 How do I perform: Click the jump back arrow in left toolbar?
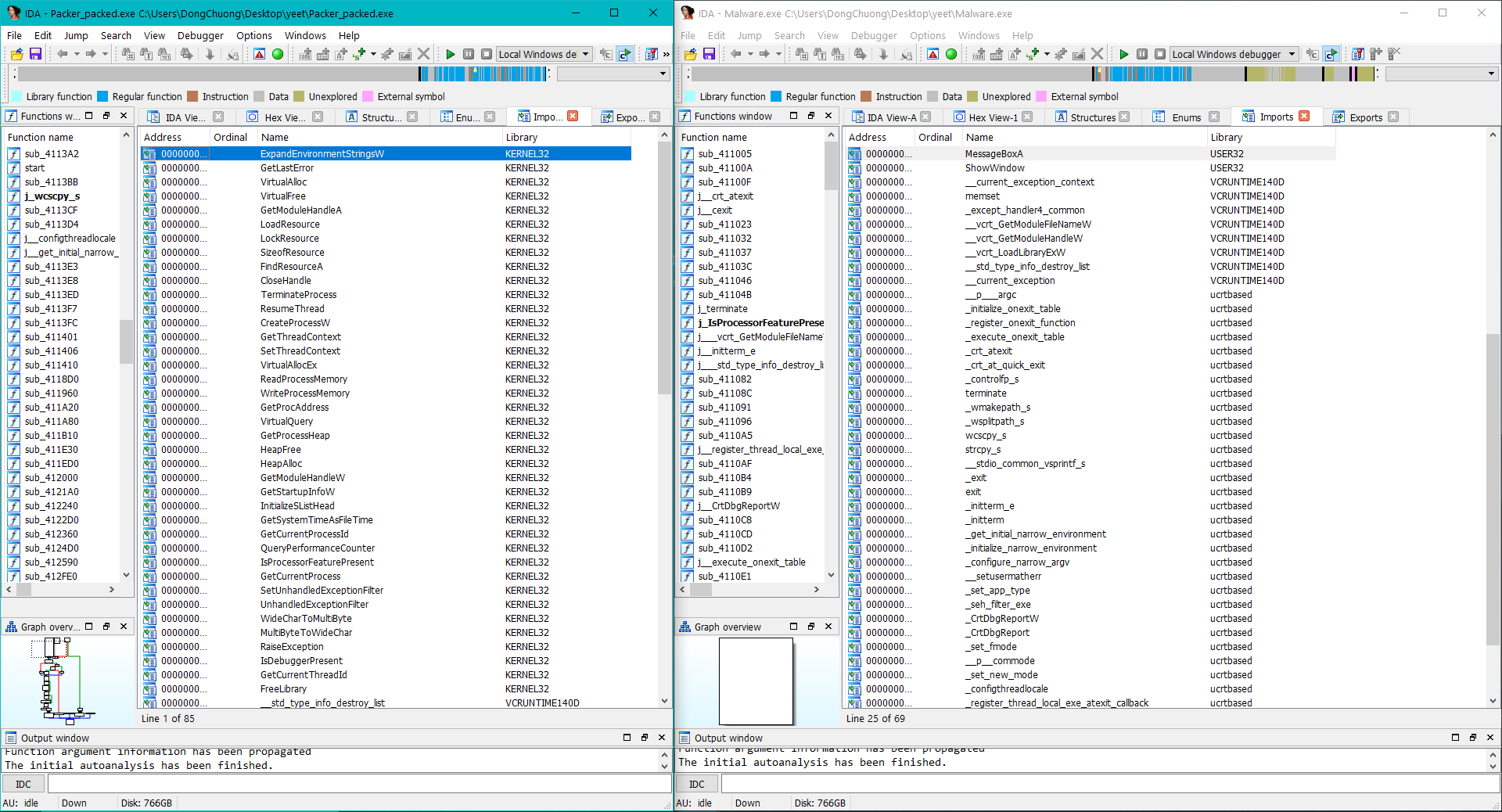pos(63,54)
